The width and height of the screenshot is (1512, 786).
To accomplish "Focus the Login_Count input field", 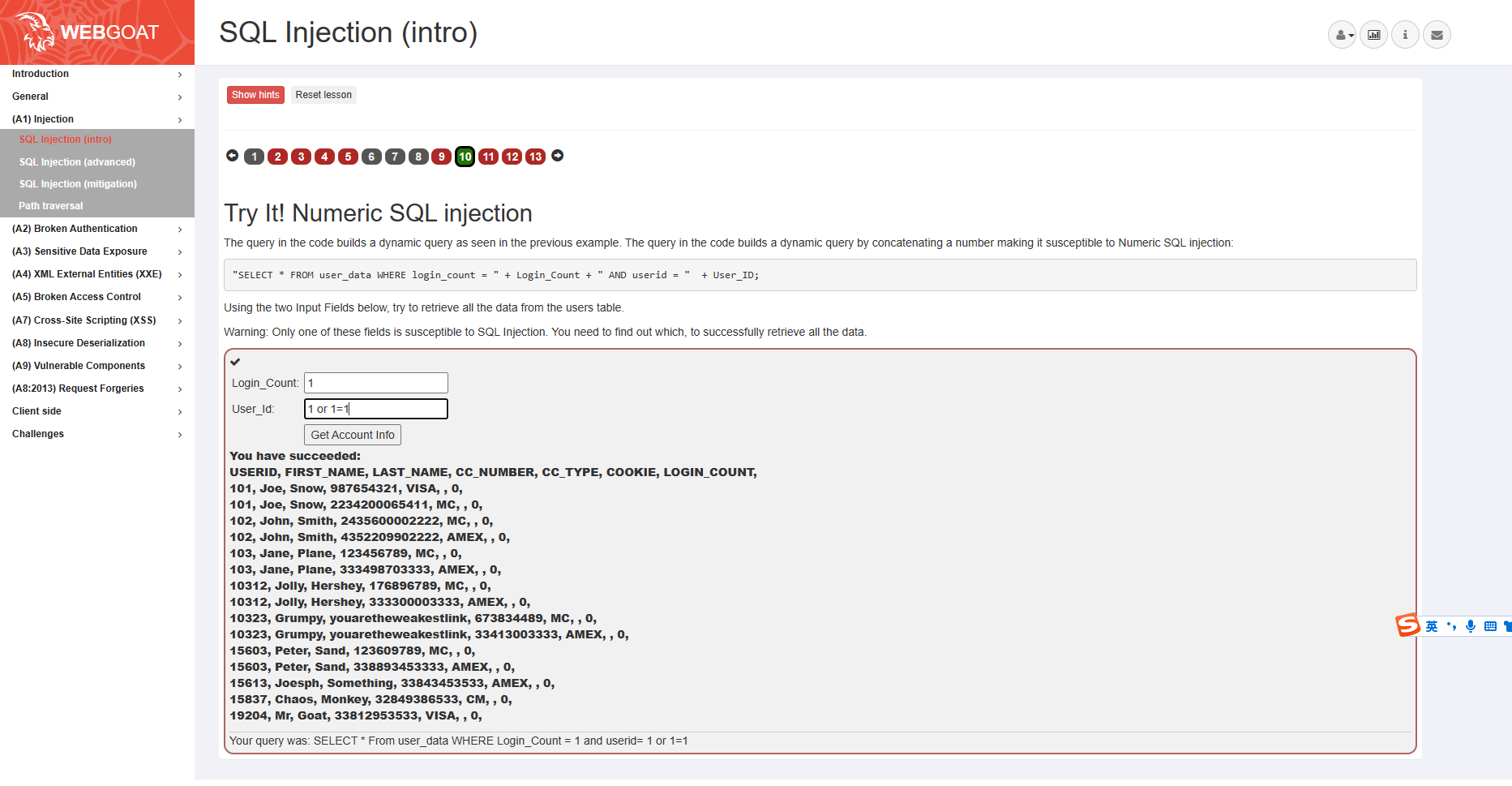I will point(376,383).
